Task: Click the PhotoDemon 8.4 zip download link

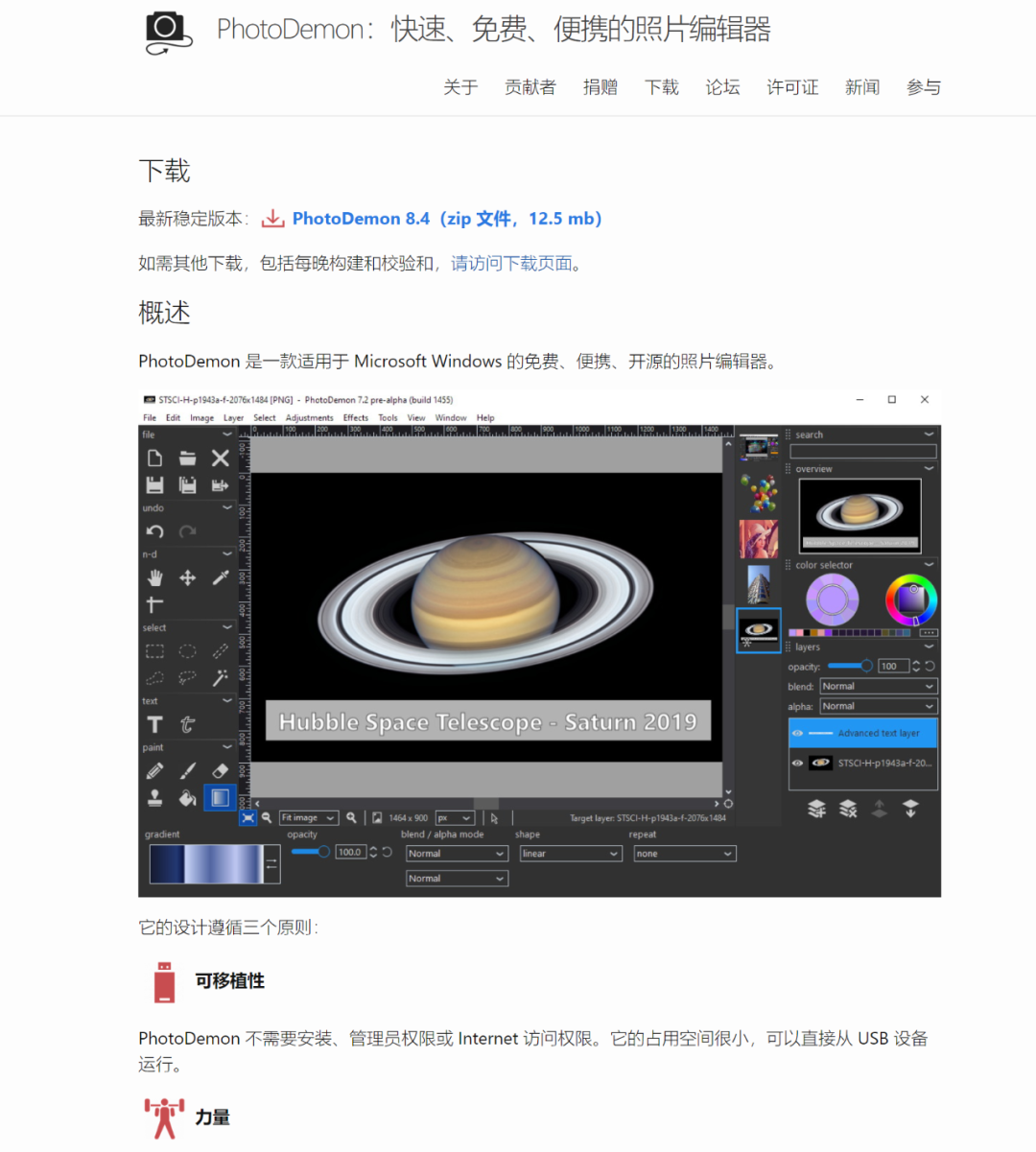Action: [x=447, y=219]
